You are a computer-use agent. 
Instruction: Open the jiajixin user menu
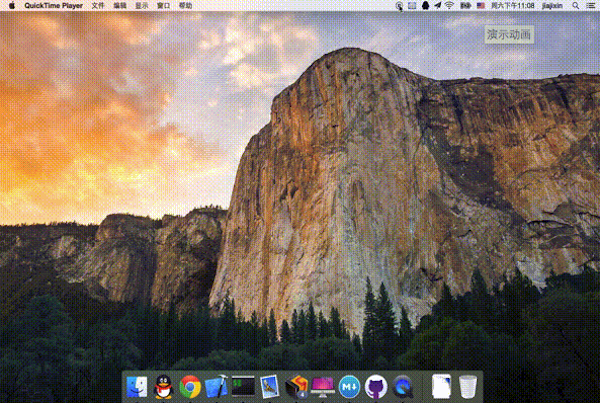(552, 5)
